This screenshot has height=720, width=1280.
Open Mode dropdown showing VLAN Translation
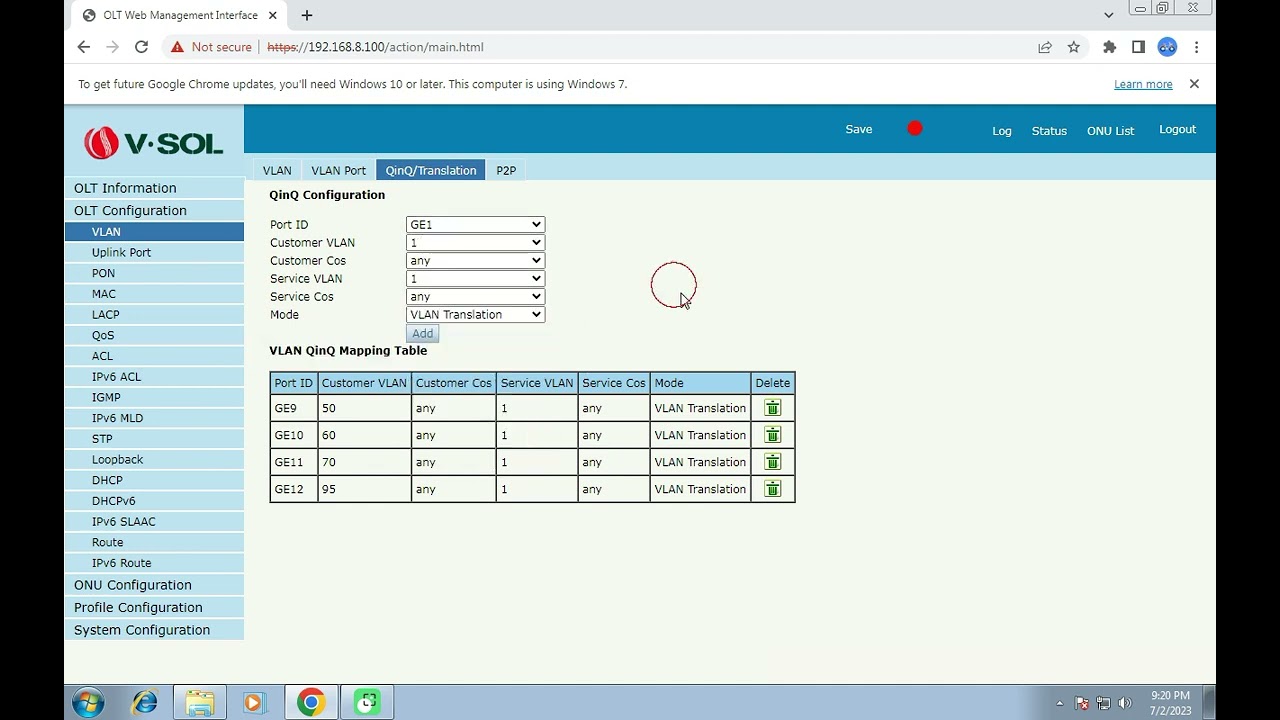[475, 315]
